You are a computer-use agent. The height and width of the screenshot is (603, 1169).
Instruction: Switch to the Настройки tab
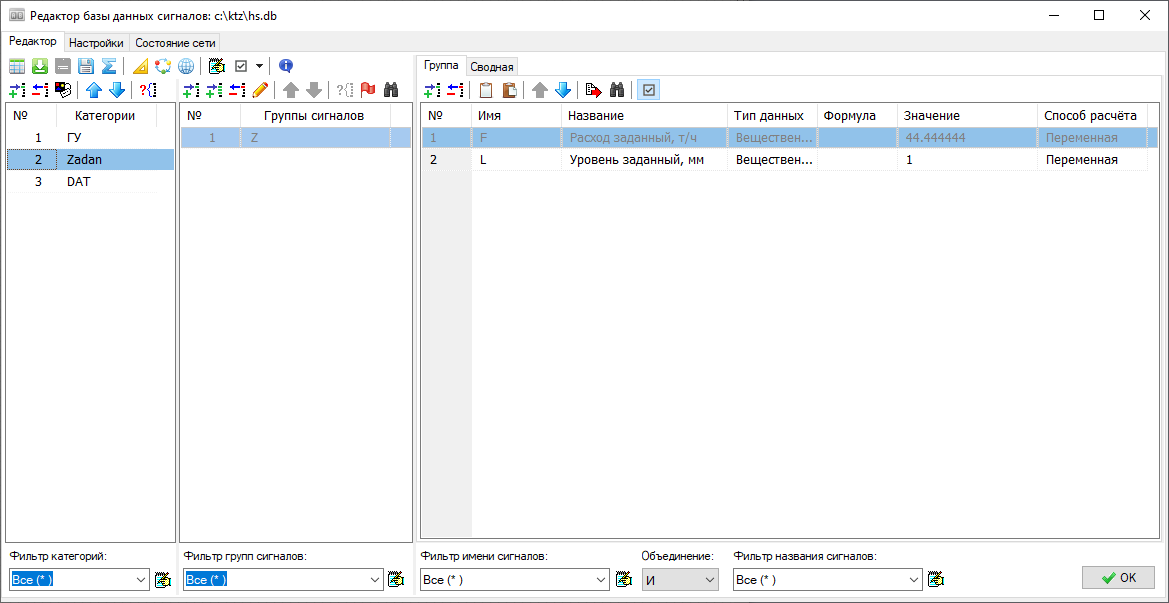pyautogui.click(x=96, y=43)
